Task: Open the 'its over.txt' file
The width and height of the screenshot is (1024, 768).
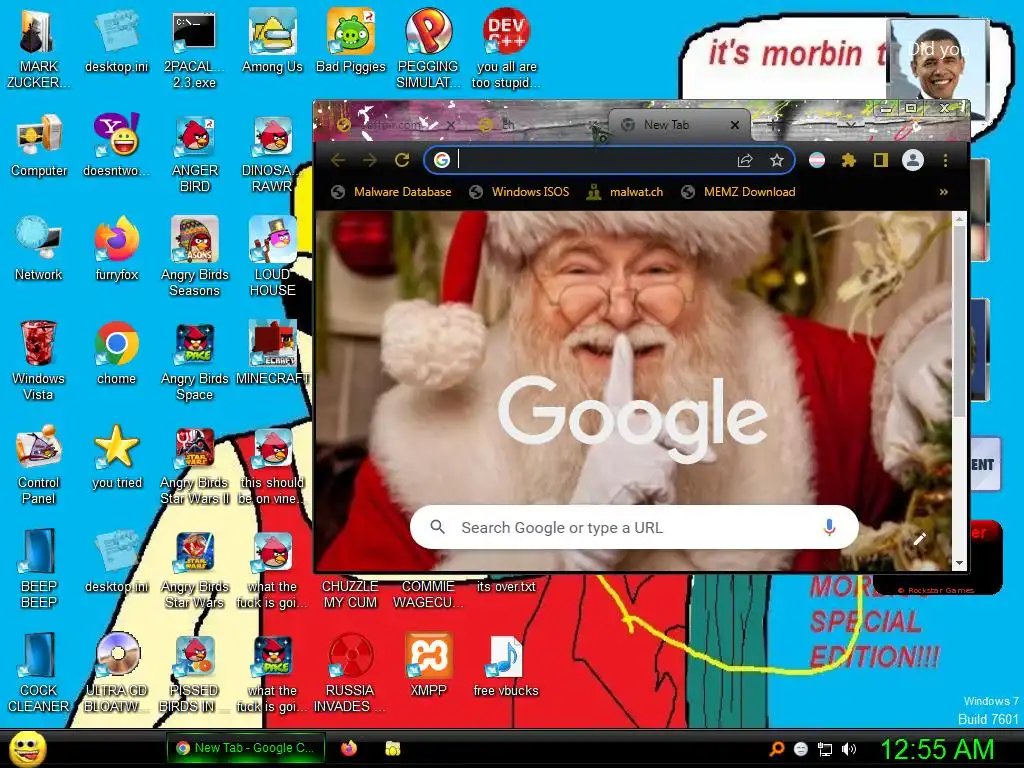Action: 506,586
